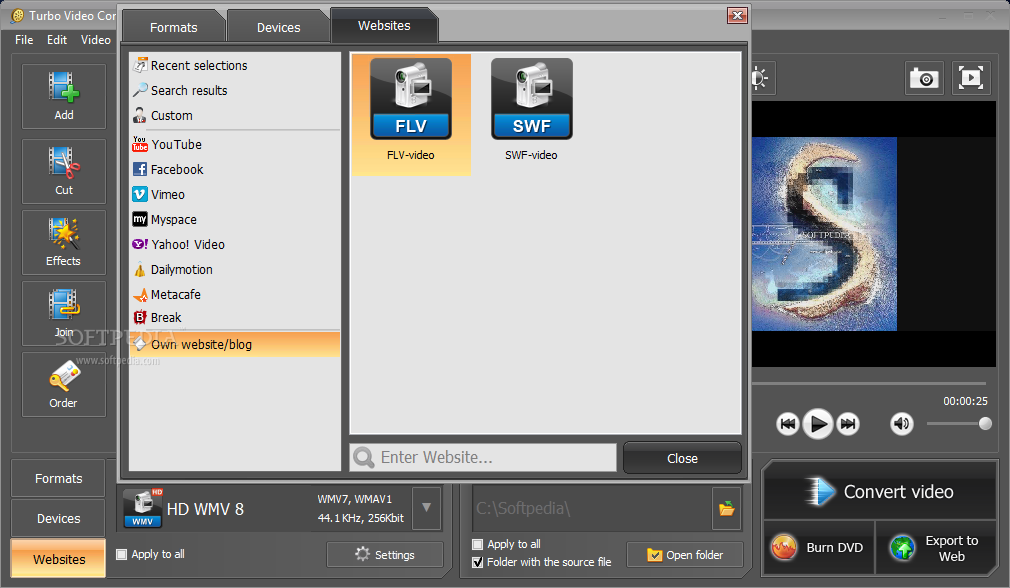Viewport: 1010px width, 588px height.
Task: Start Convert video
Action: point(880,491)
